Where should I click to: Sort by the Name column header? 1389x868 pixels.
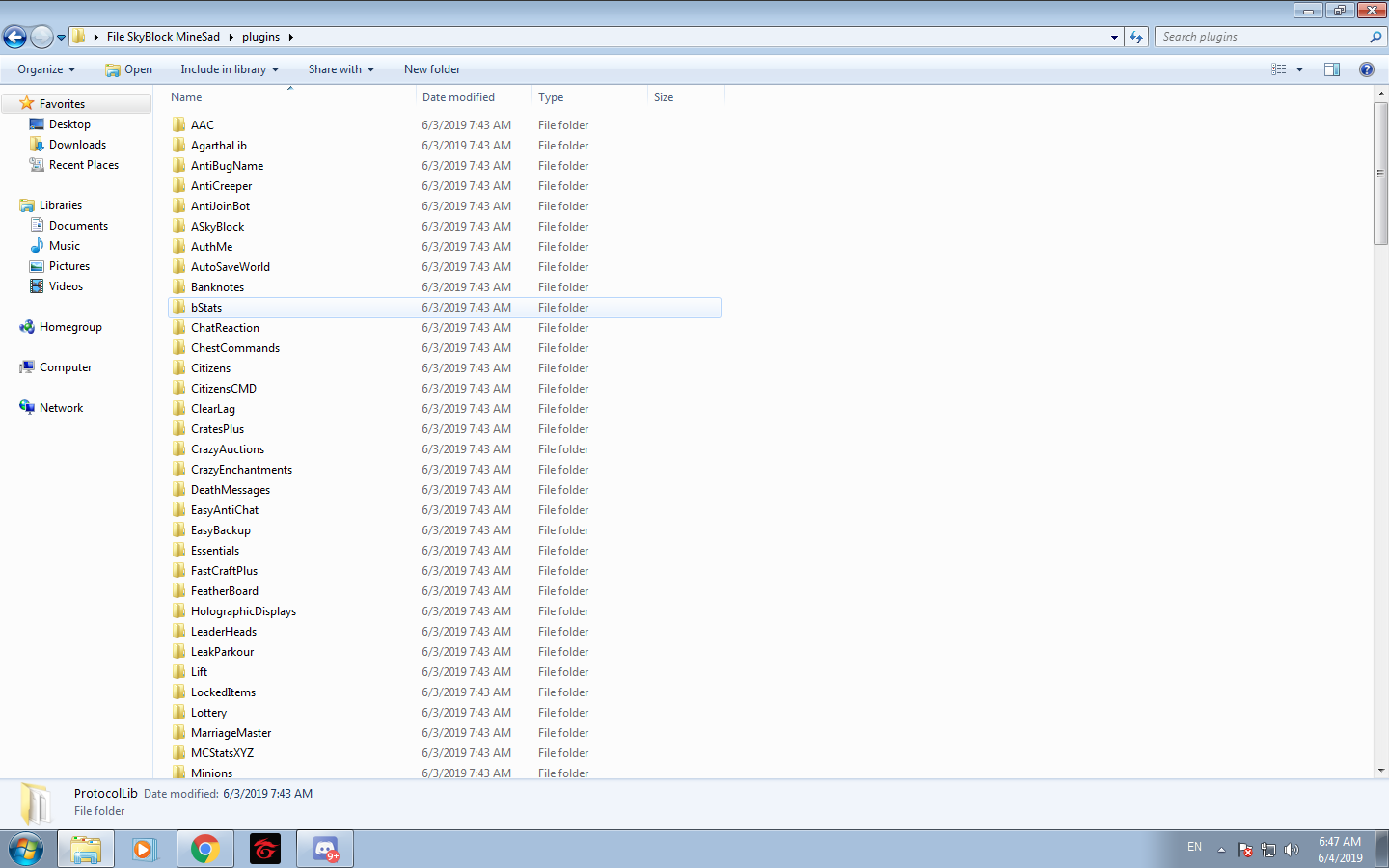click(290, 97)
